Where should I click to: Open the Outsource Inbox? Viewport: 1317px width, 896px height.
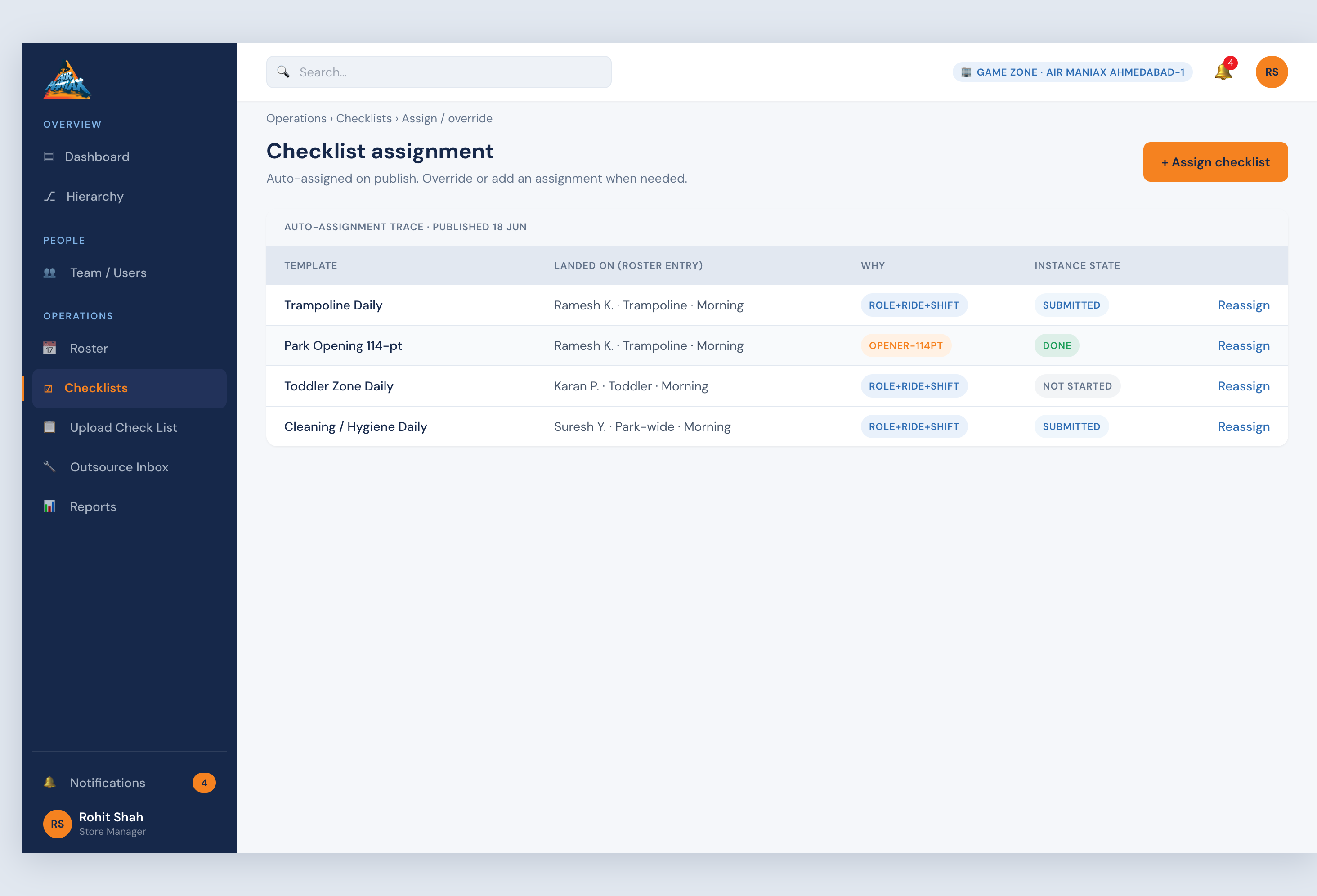click(x=129, y=467)
